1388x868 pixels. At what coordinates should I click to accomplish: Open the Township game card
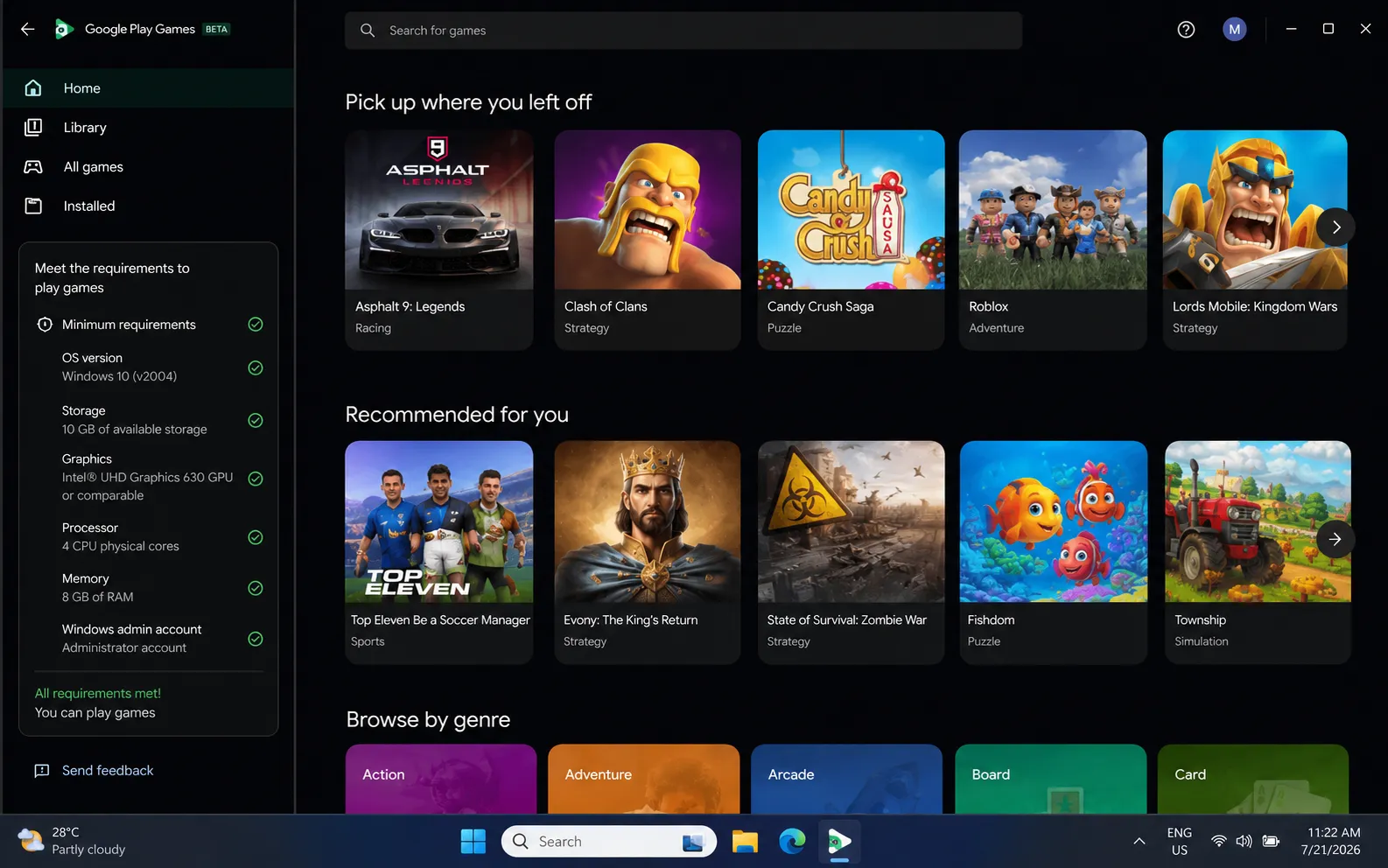[x=1258, y=552]
